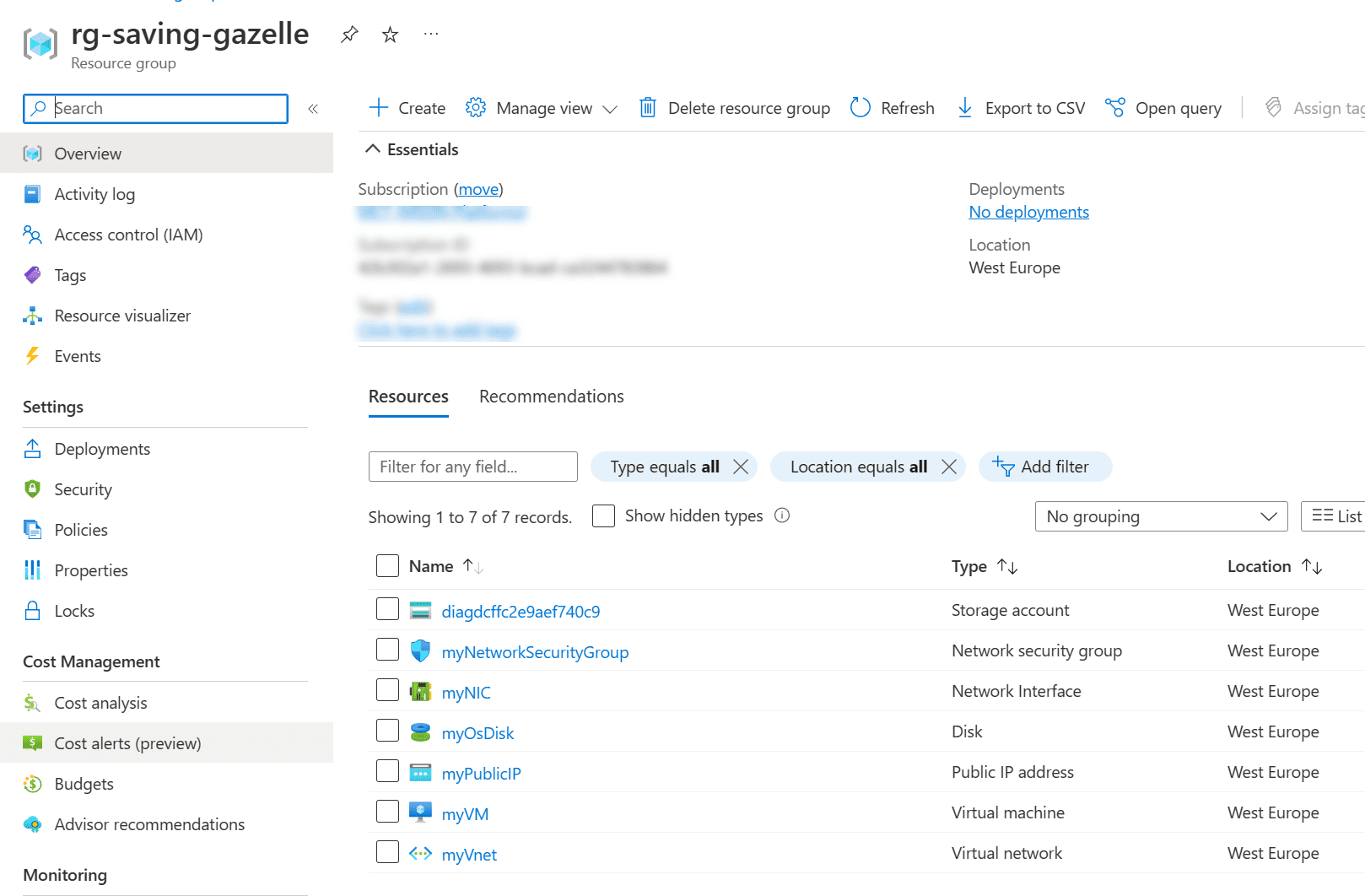
Task: Click the Assign tags tag icon
Action: click(1274, 107)
